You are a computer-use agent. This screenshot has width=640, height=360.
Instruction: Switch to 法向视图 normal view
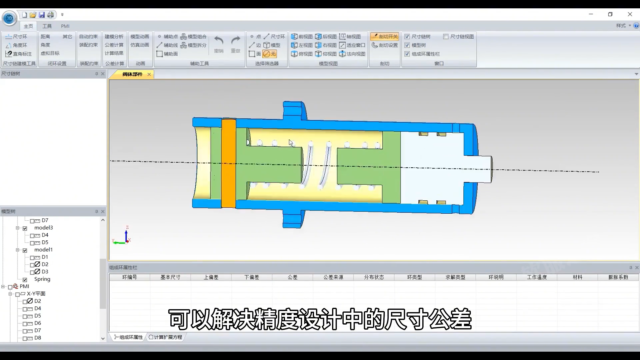353,53
